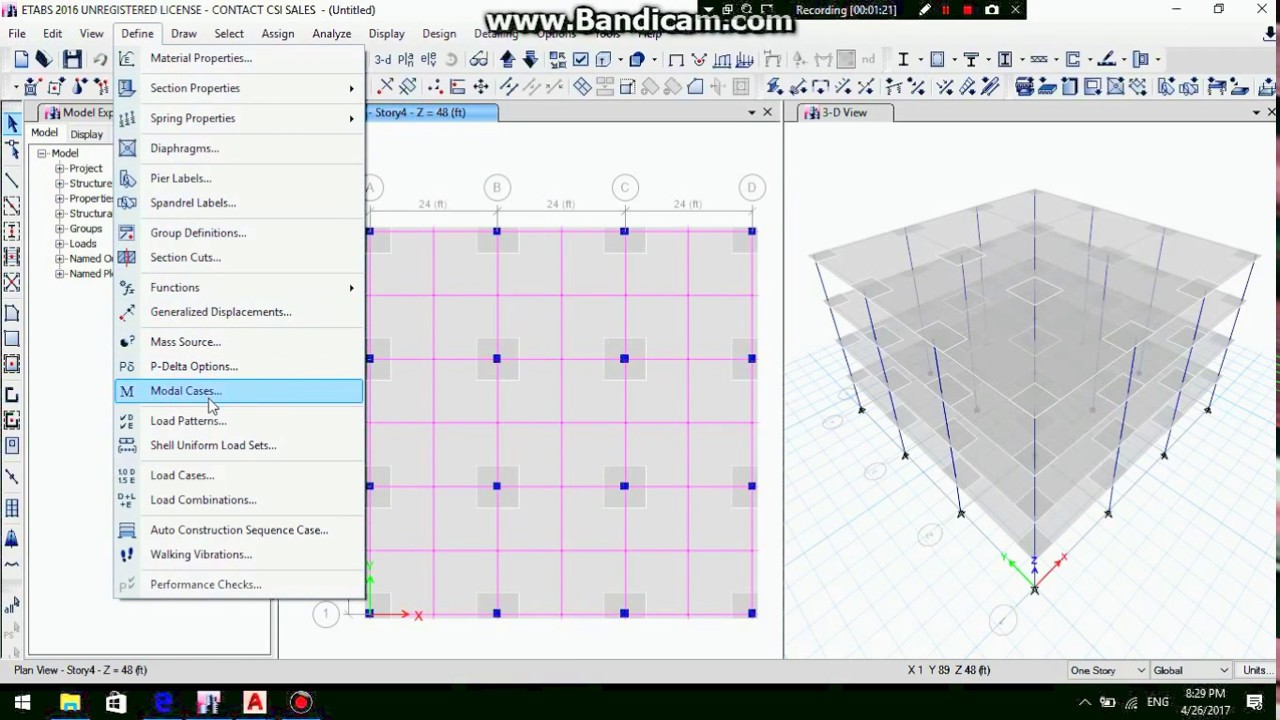This screenshot has width=1280, height=720.
Task: Move up one story with up-arrow icon
Action: [508, 59]
